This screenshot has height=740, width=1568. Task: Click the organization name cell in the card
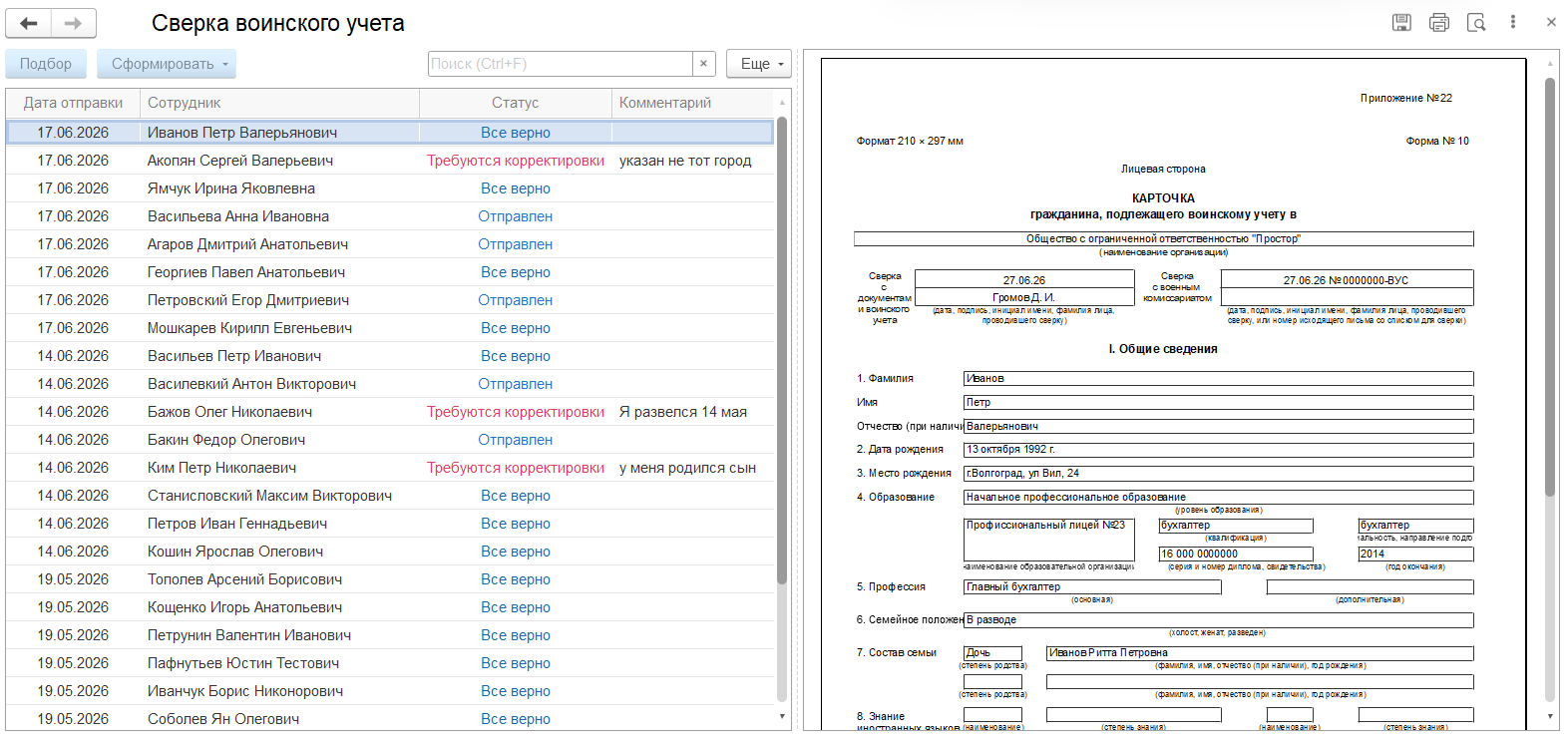click(x=1163, y=238)
